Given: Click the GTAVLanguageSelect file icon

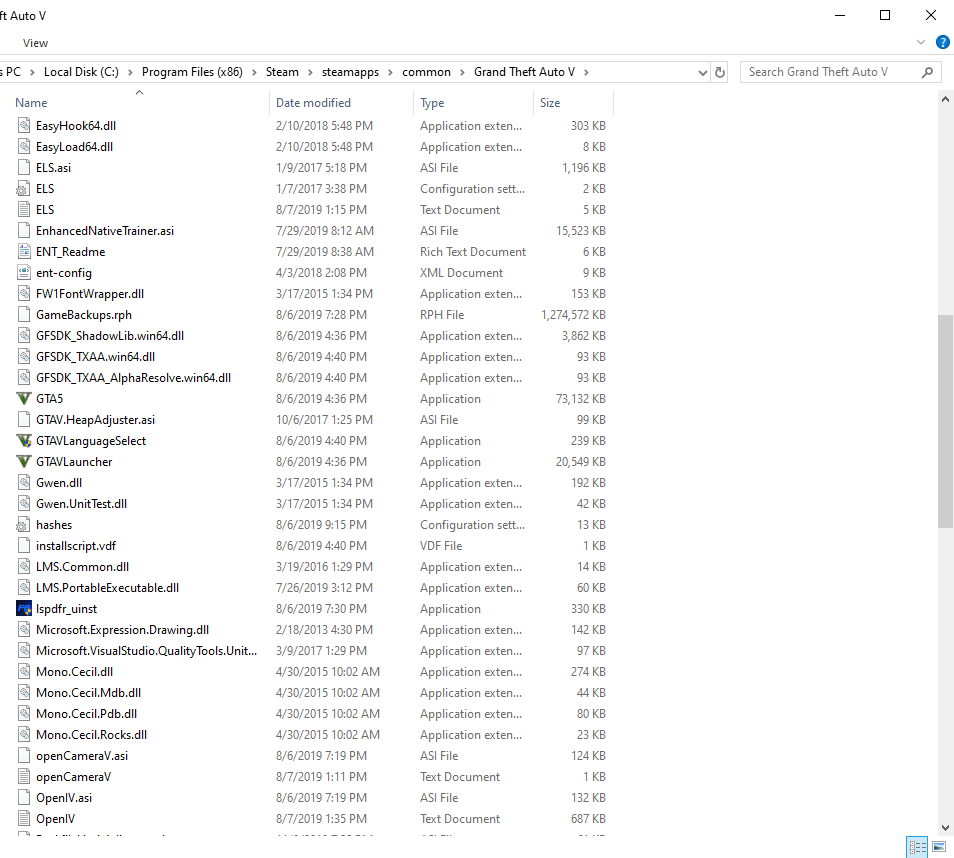Looking at the screenshot, I should pos(24,441).
